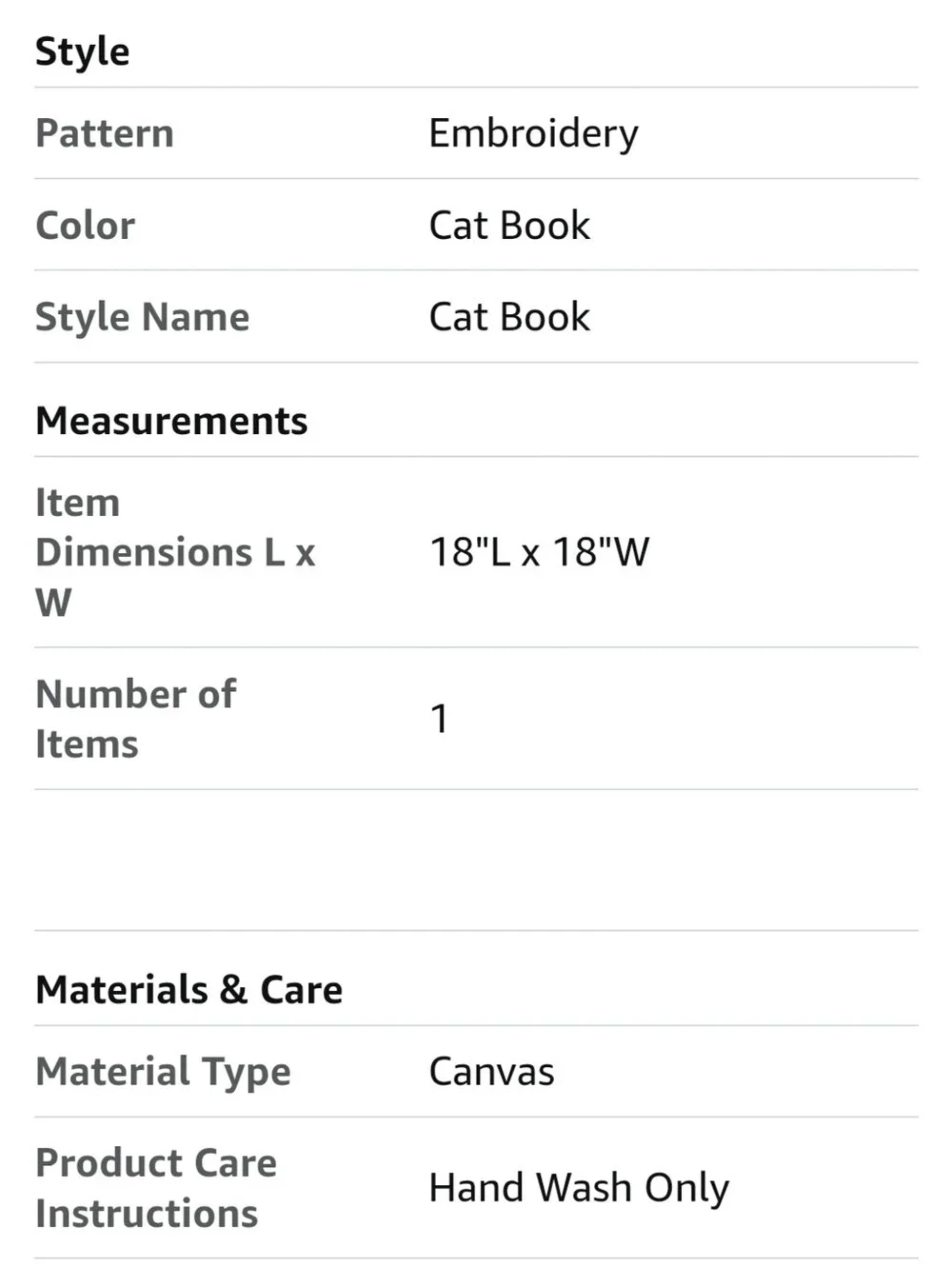Select Cat Book in the Color row
Viewport: 952px width, 1264px height.
[509, 226]
